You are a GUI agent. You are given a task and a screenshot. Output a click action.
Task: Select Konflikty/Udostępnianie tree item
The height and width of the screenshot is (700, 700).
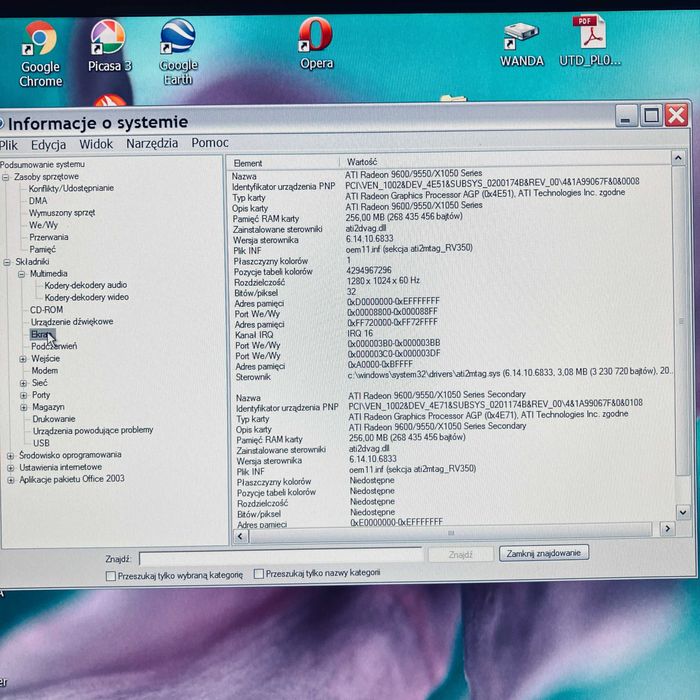(71, 188)
